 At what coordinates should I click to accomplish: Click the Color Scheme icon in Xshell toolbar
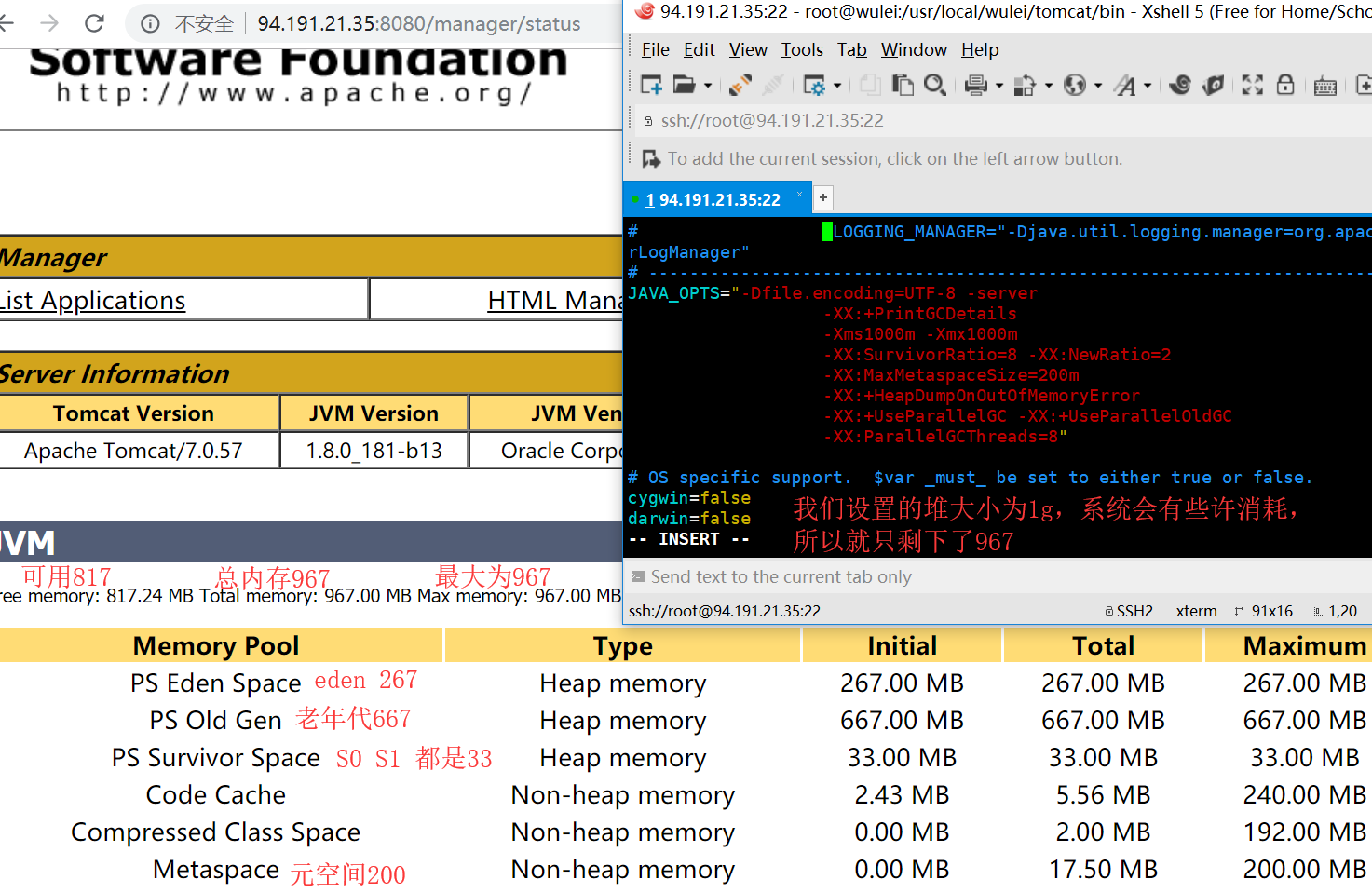pos(1025,86)
